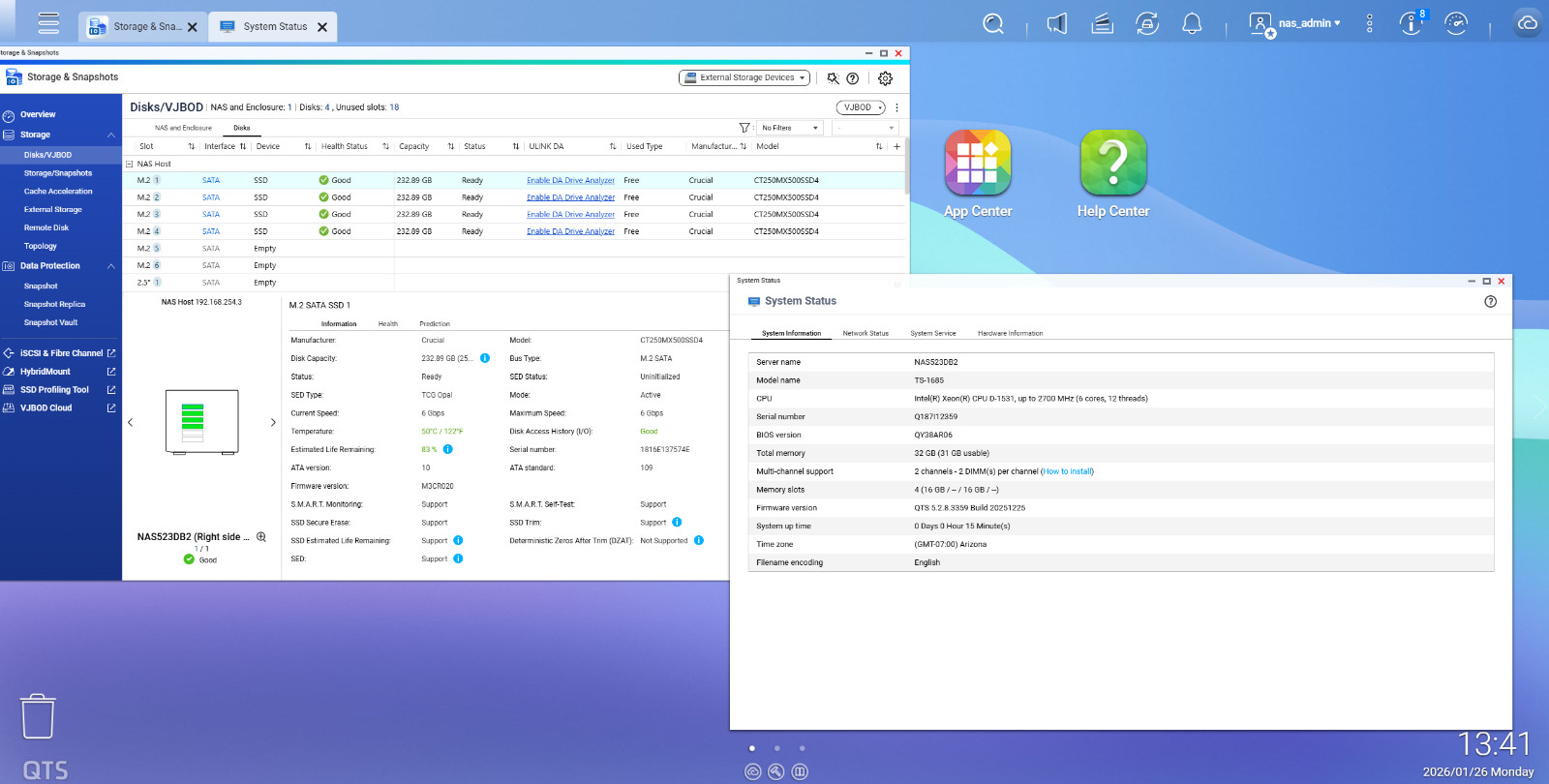Switch to the Hardware Information tab
Screen dimensions: 1549x784
(x=1010, y=333)
